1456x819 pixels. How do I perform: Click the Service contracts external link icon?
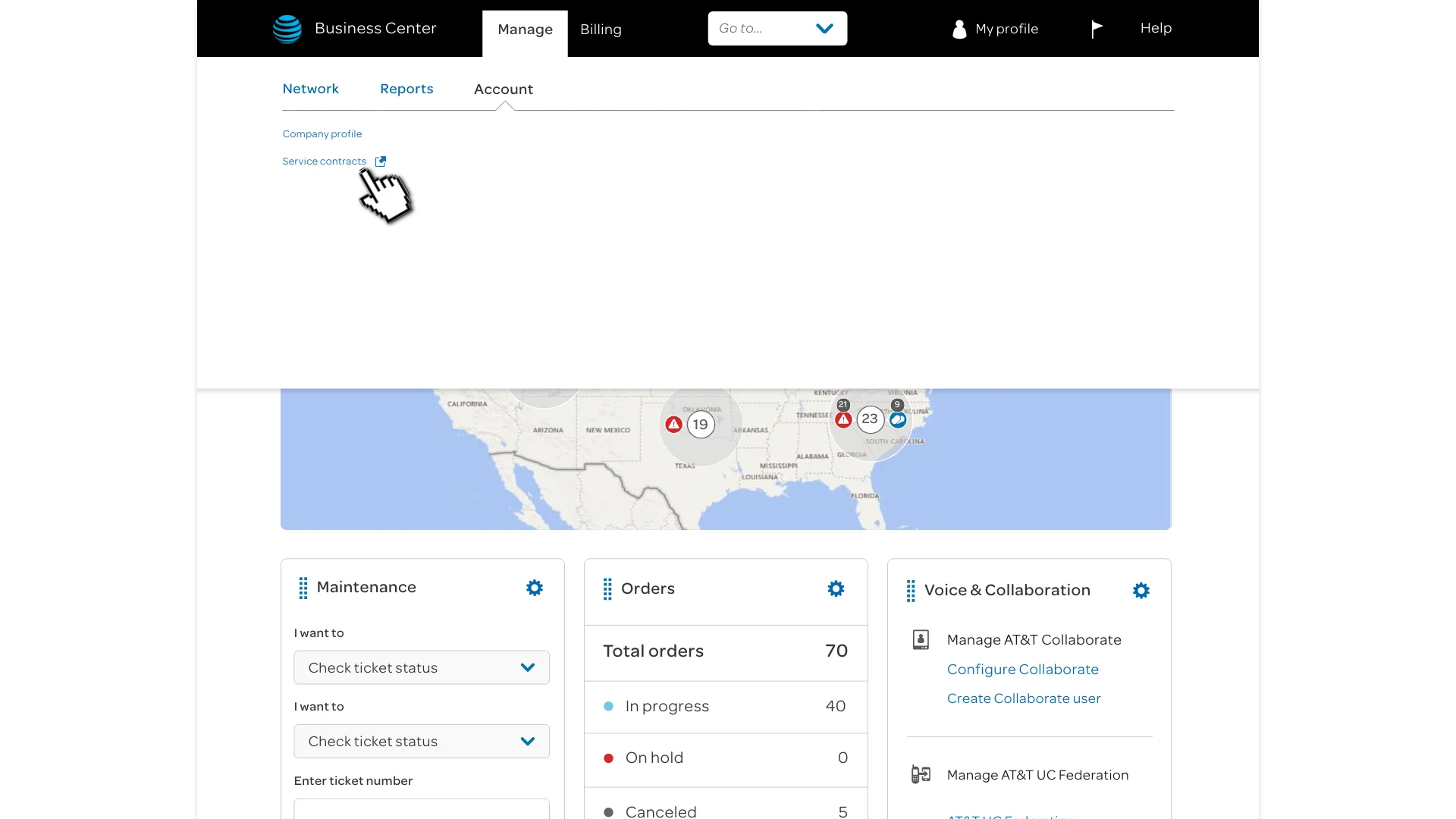coord(381,162)
